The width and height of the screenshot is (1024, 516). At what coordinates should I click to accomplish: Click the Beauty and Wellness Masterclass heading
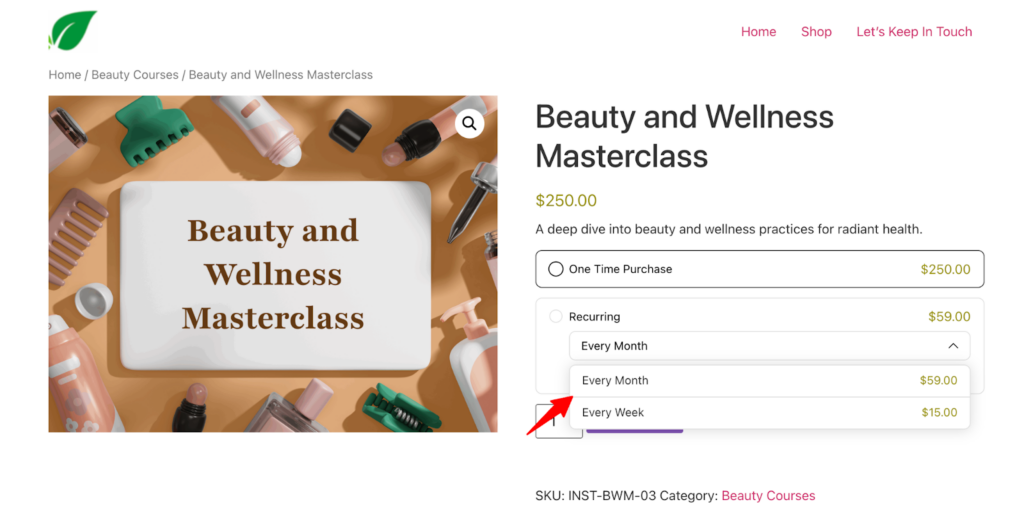click(x=684, y=136)
